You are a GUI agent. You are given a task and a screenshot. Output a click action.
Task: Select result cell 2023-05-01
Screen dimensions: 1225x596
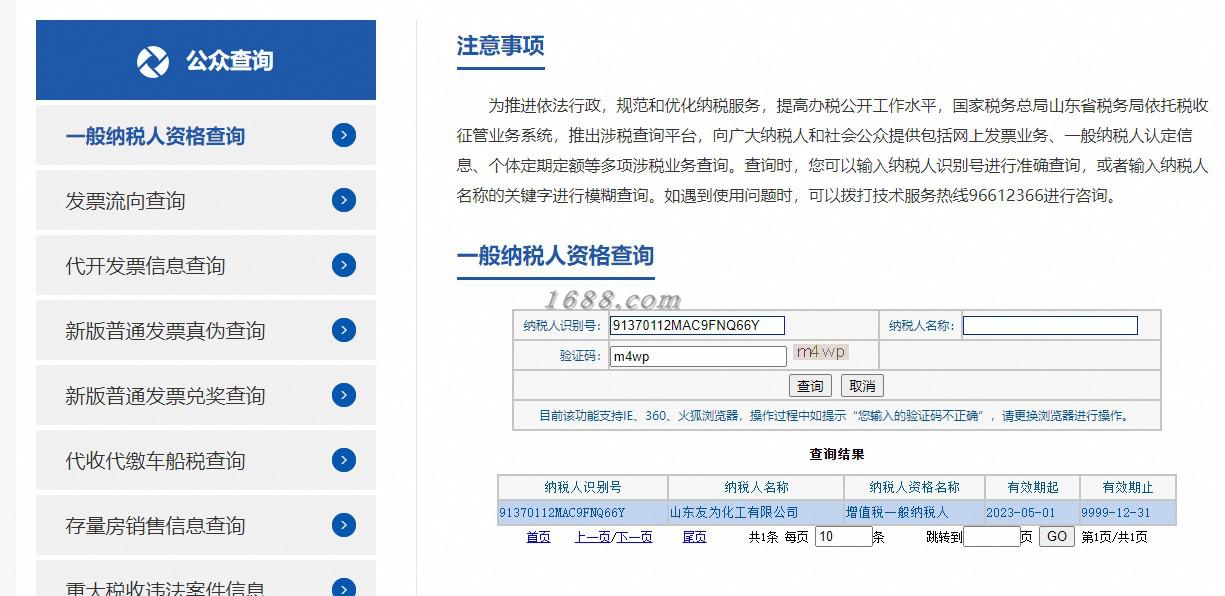pyautogui.click(x=1032, y=513)
